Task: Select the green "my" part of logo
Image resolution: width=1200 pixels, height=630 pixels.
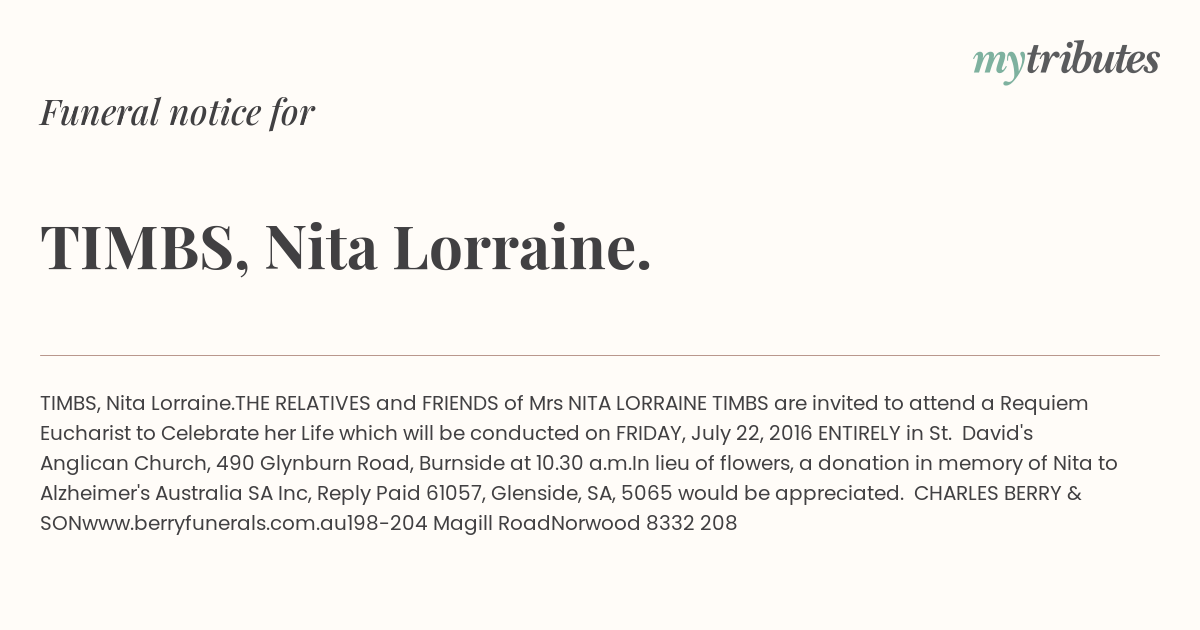Action: (999, 64)
